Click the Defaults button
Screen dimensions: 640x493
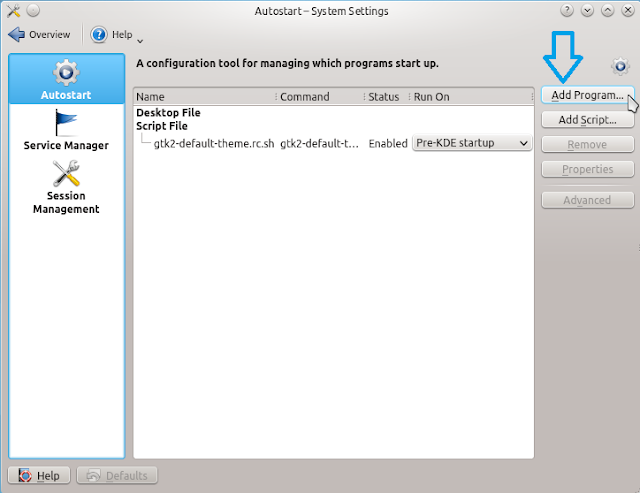click(117, 475)
